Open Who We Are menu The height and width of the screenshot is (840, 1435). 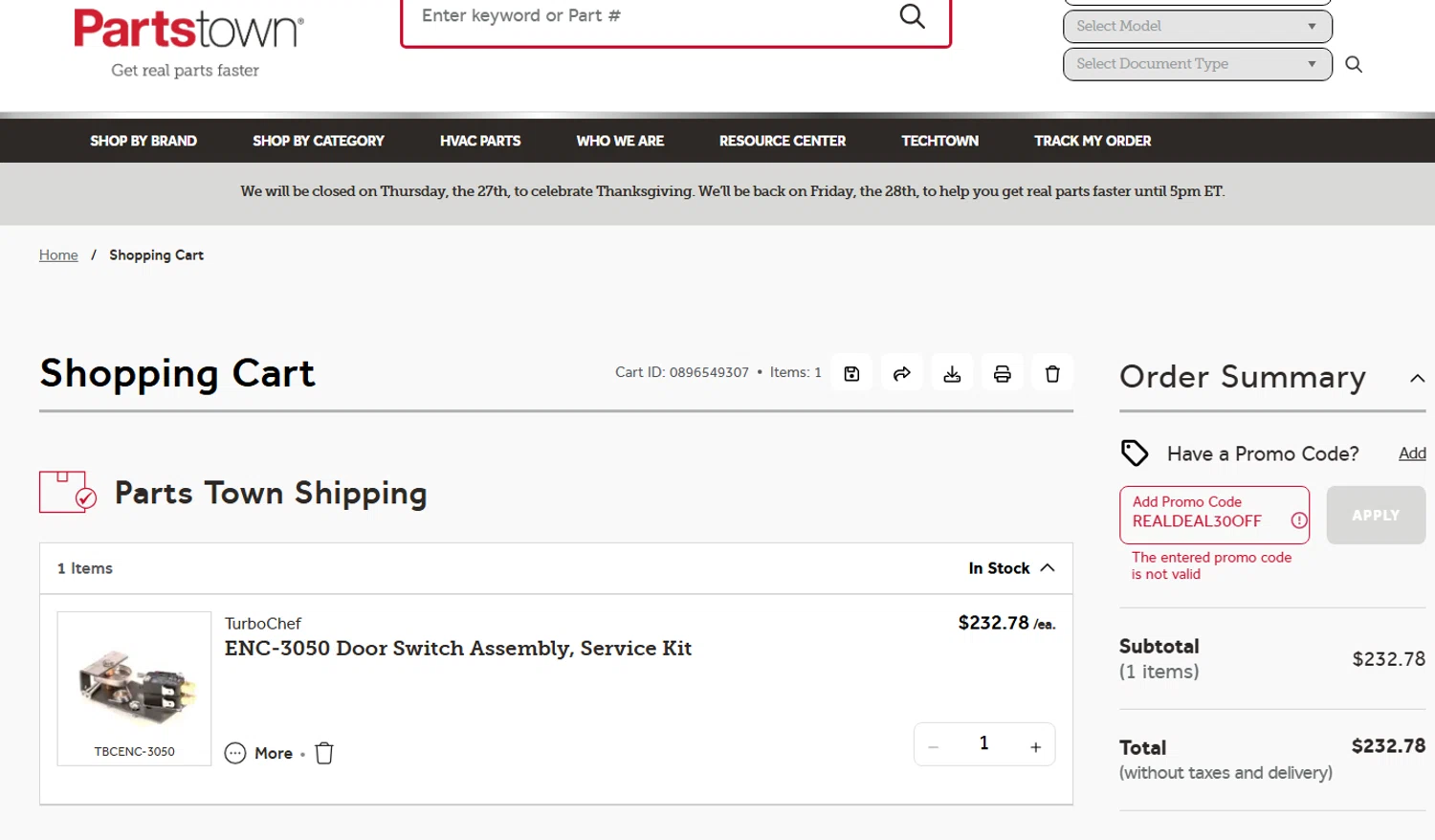(x=620, y=141)
